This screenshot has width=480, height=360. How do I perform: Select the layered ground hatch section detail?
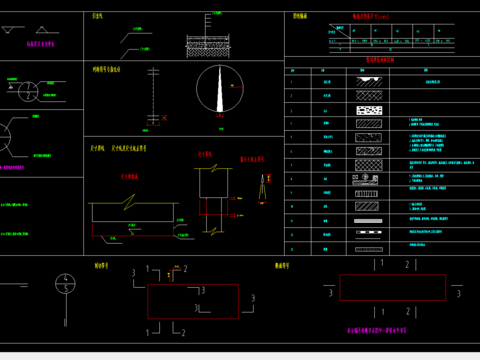coord(208,46)
